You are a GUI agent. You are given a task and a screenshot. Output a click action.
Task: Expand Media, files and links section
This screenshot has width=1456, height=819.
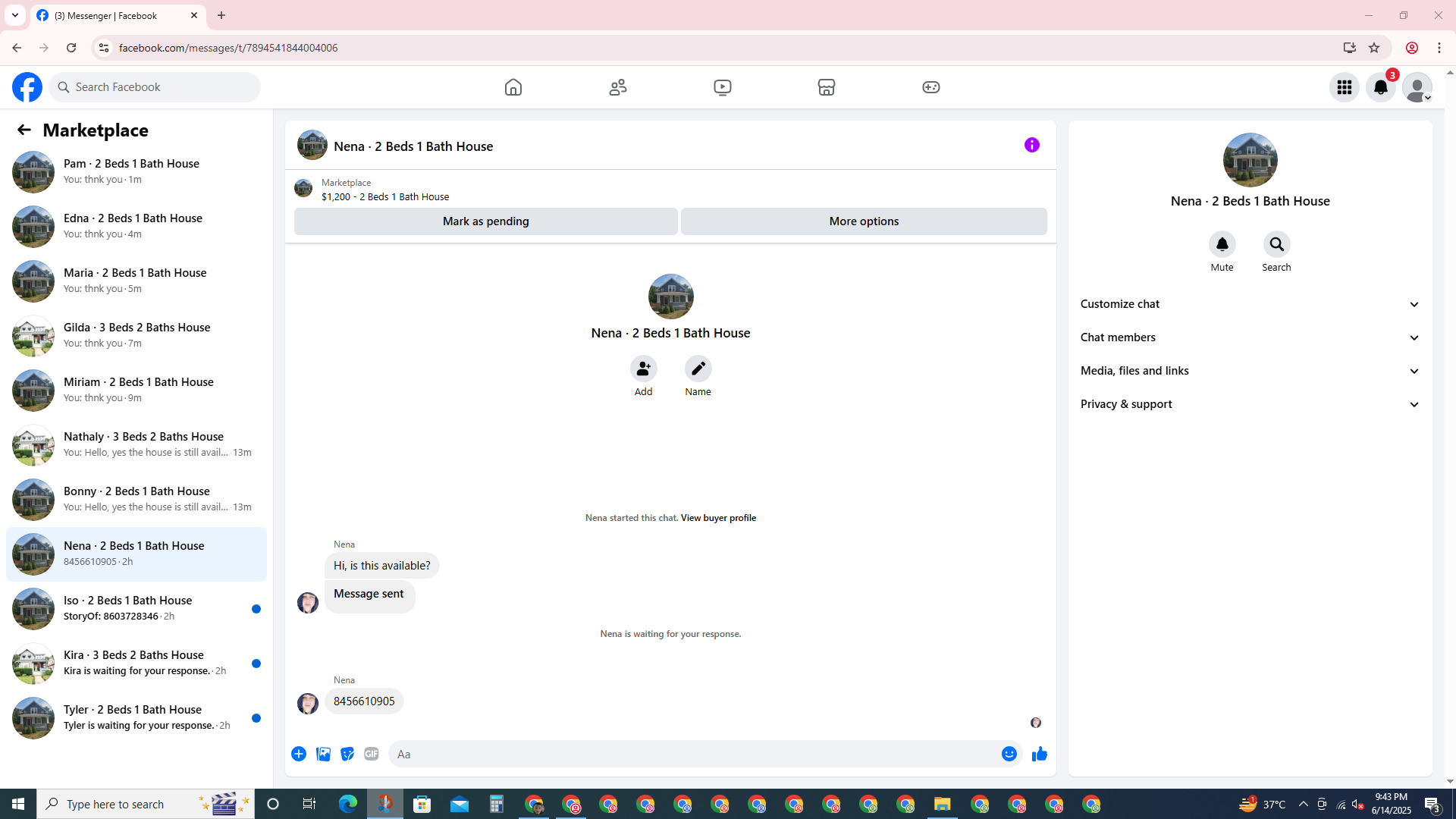click(x=1250, y=371)
